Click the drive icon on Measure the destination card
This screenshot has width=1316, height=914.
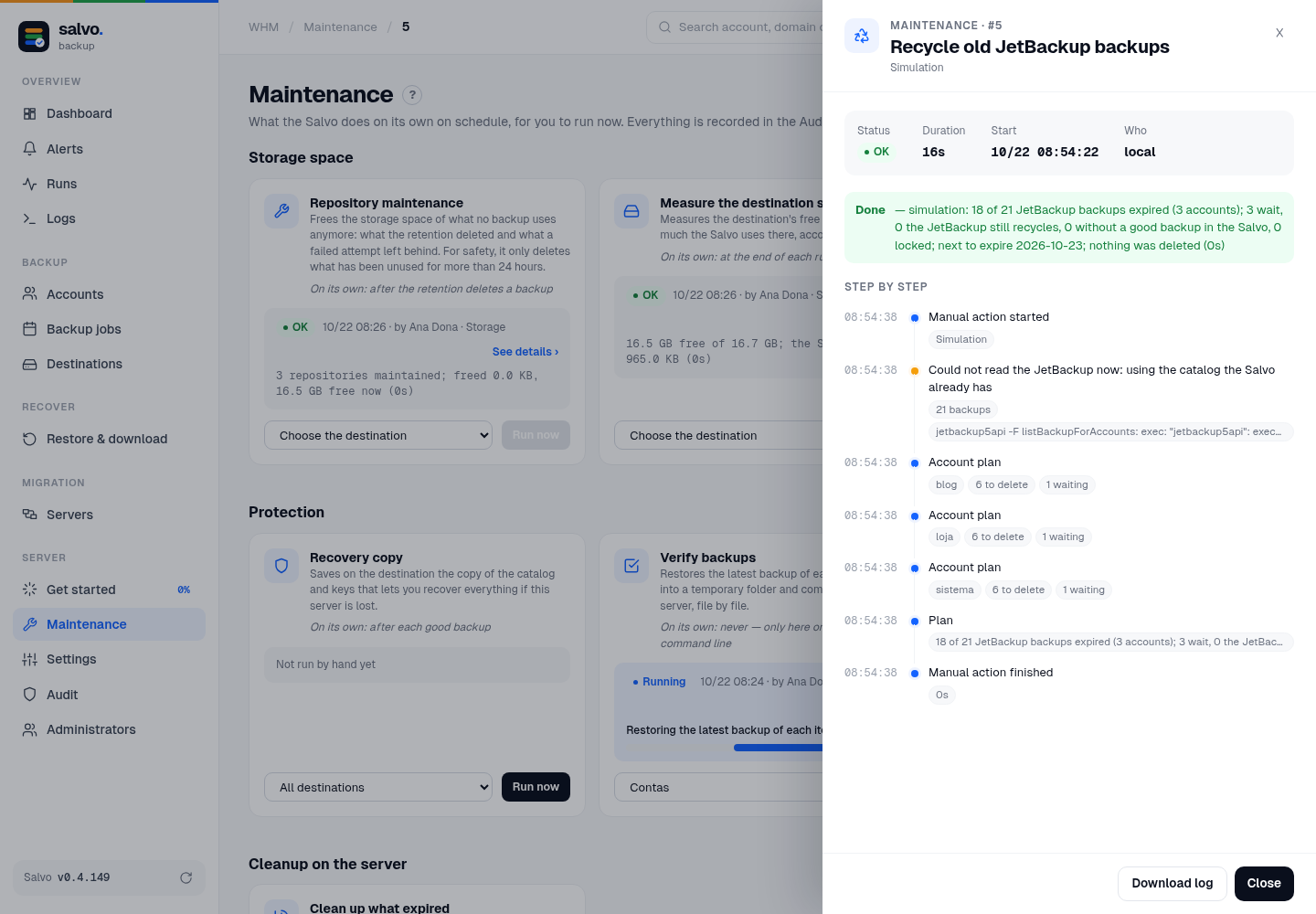click(631, 211)
